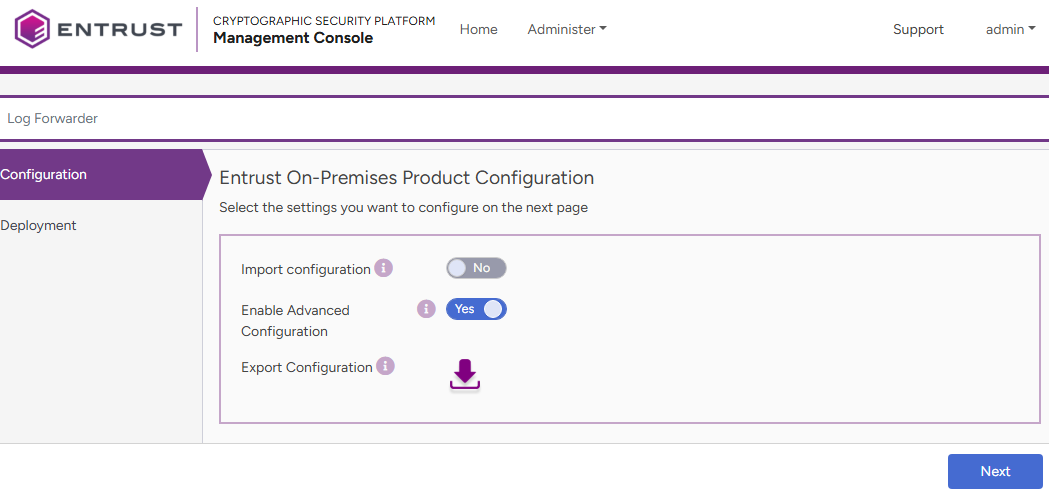
Task: Go to the Home menu item
Action: (478, 30)
